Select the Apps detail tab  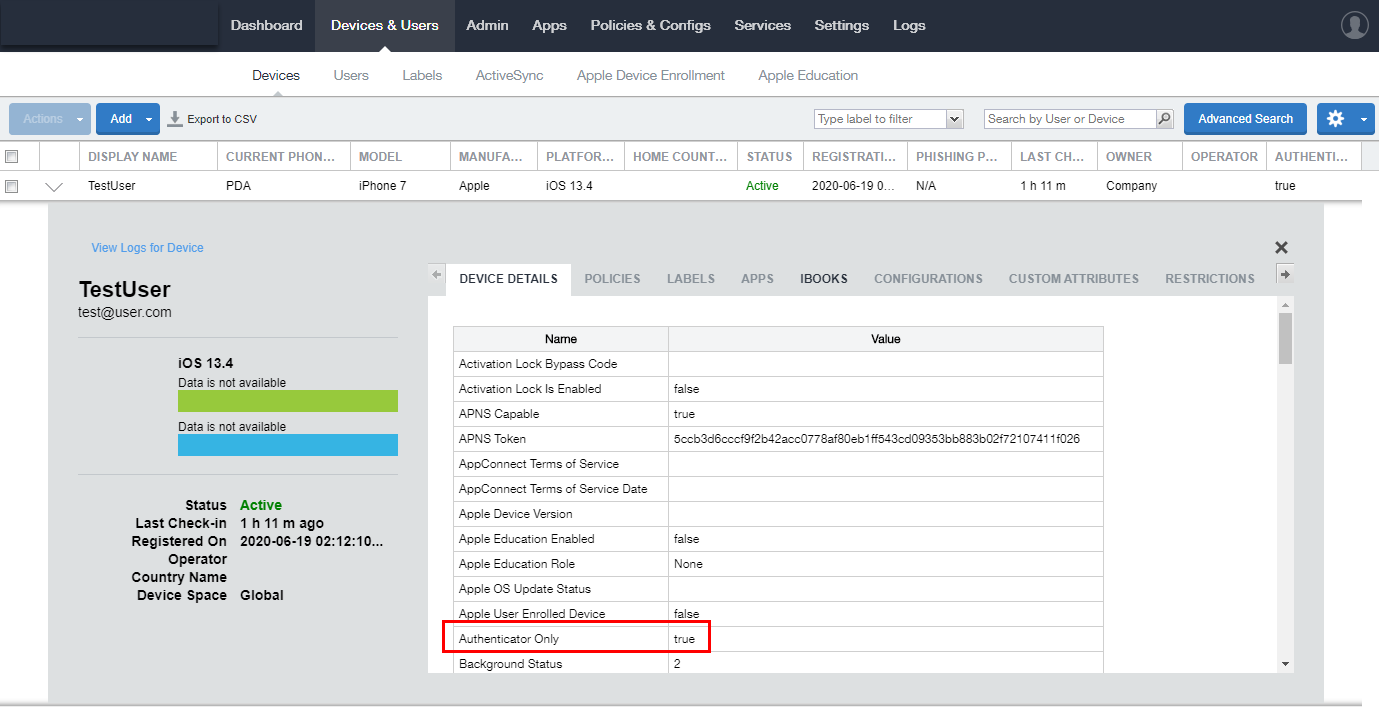757,279
